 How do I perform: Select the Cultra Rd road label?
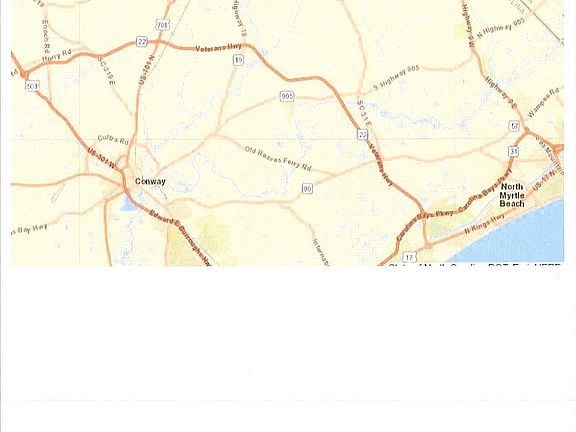113,140
